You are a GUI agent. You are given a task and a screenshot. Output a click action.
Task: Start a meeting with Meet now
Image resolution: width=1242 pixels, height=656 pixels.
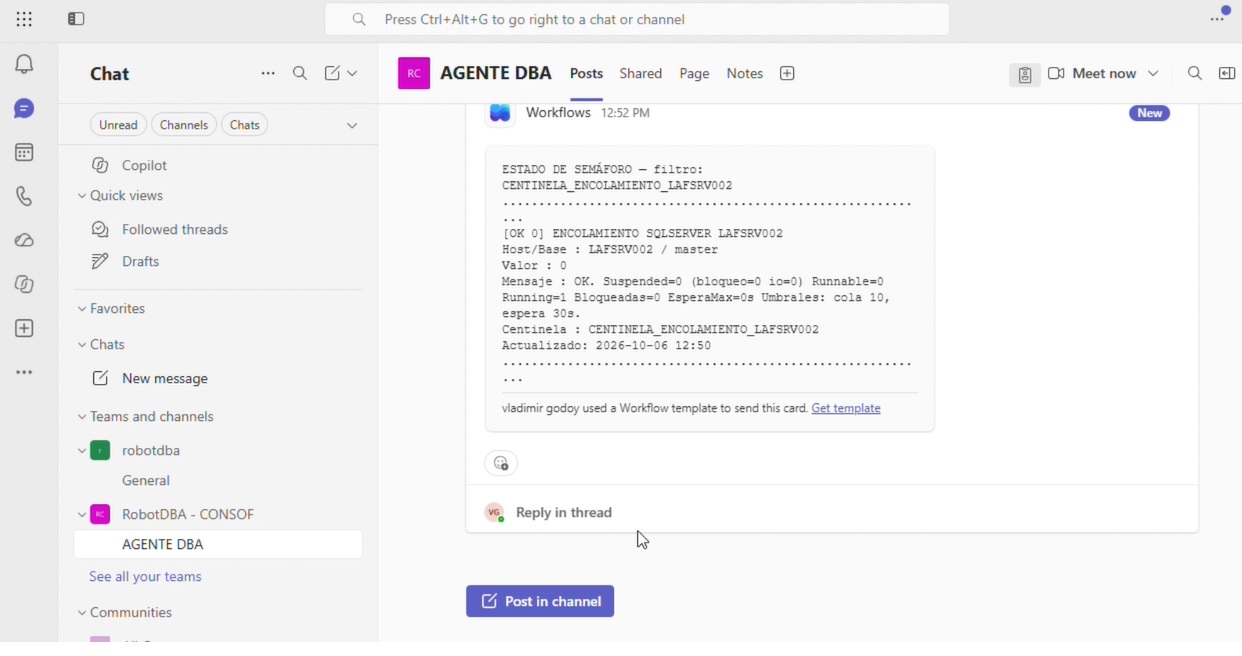[1093, 74]
